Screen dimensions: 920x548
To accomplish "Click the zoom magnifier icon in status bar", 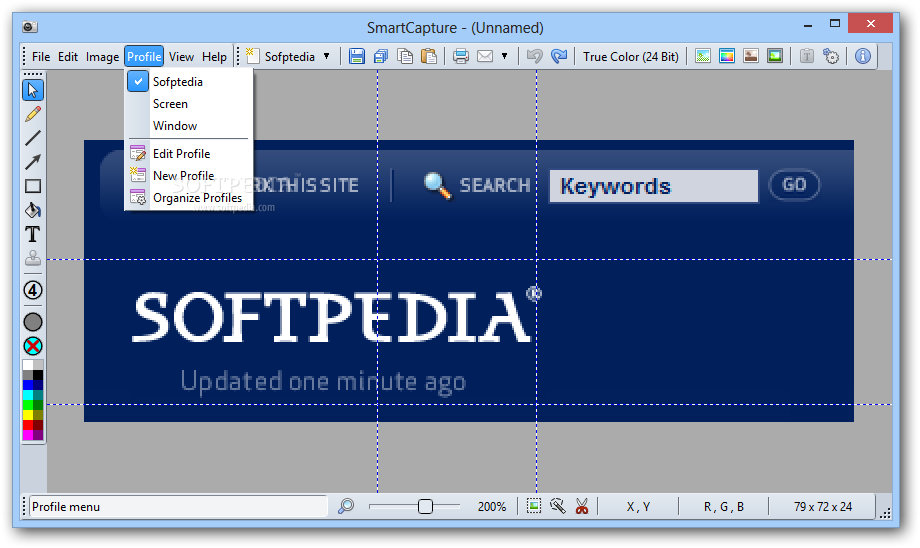I will [346, 506].
